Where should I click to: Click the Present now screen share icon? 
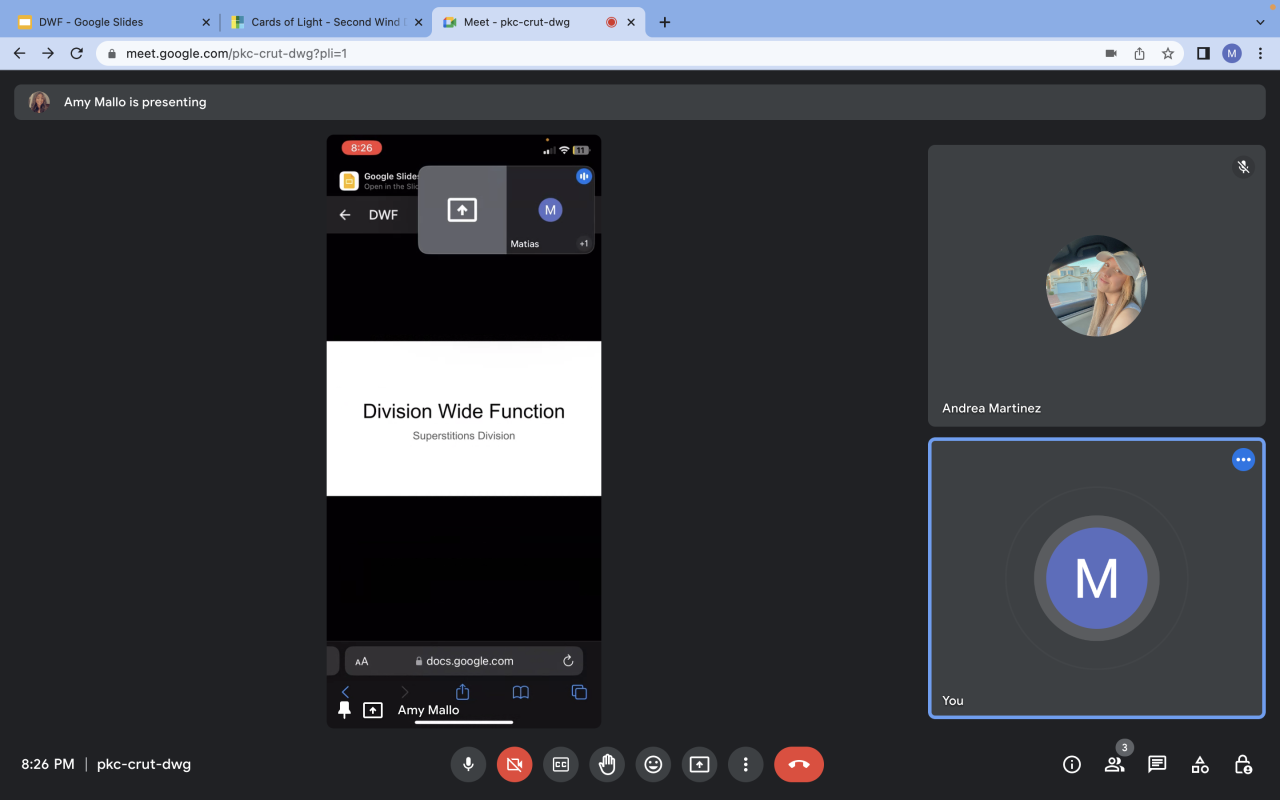700,765
